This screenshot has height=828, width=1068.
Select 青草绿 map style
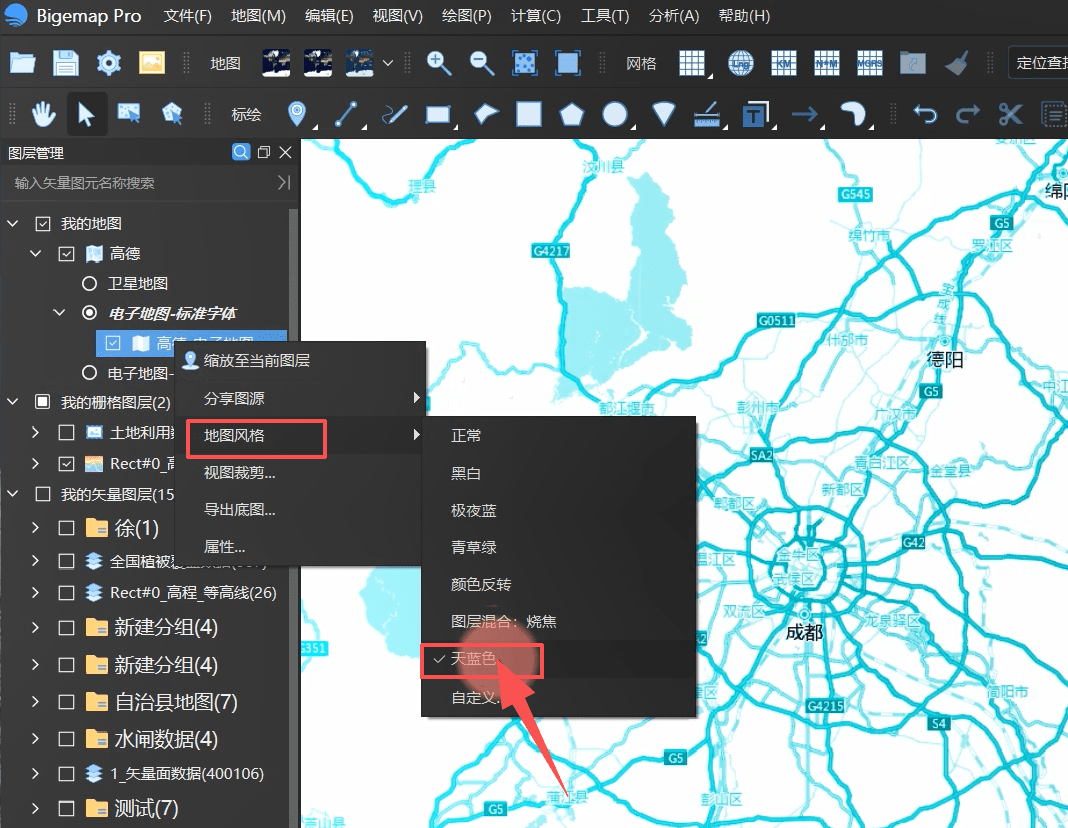click(559, 547)
